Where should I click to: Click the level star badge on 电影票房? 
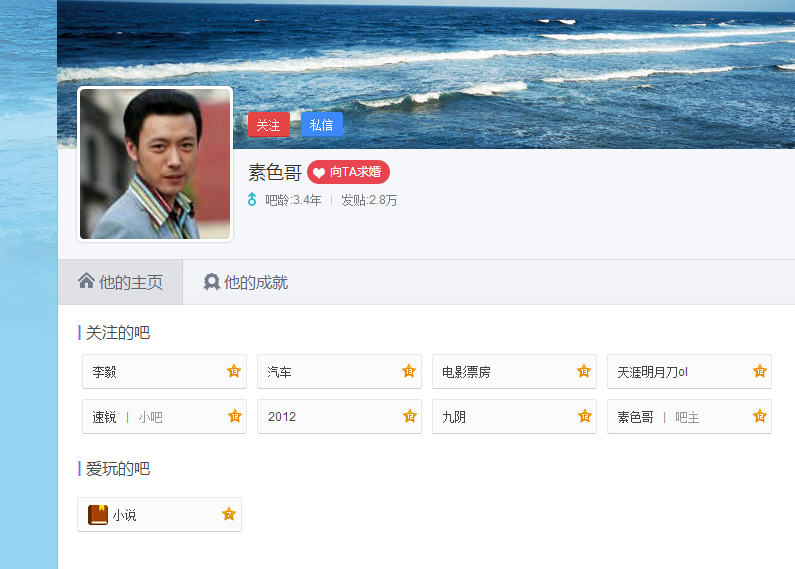[584, 371]
